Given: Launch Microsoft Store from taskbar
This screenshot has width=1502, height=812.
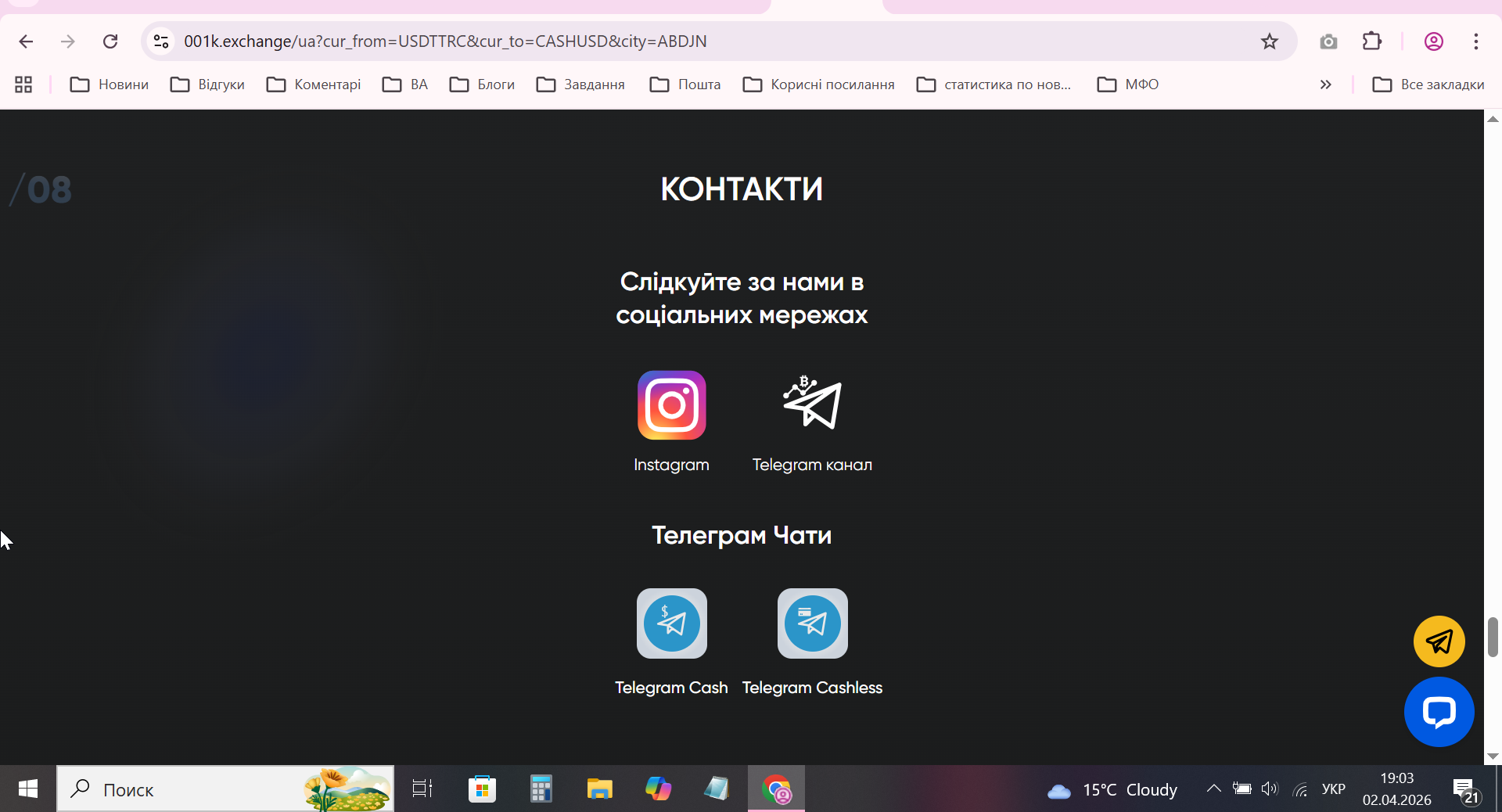Looking at the screenshot, I should coord(482,789).
